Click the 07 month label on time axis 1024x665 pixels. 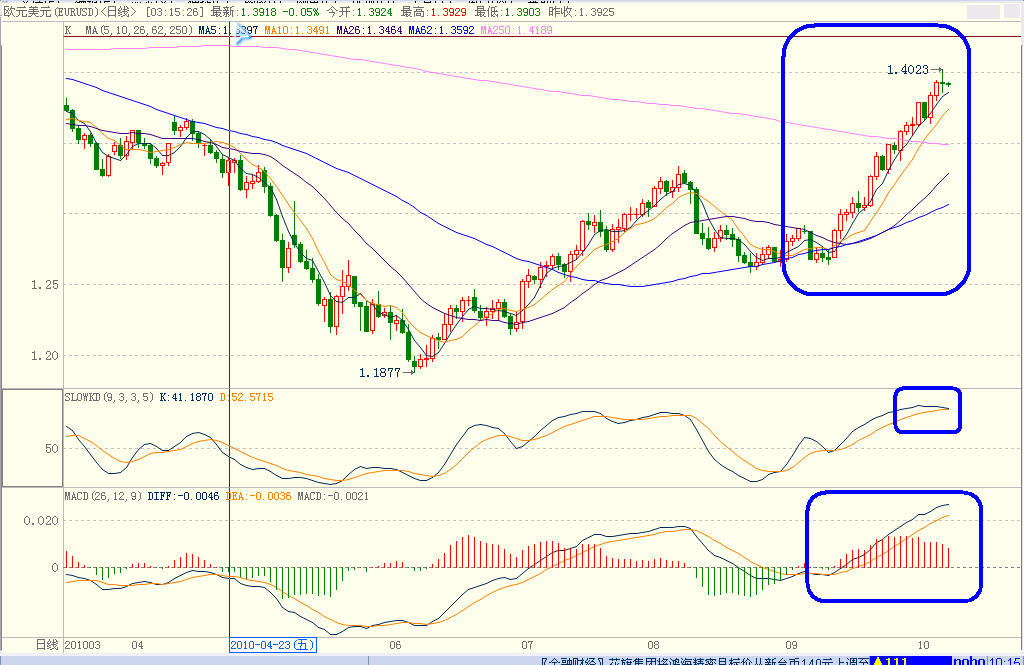coord(527,645)
